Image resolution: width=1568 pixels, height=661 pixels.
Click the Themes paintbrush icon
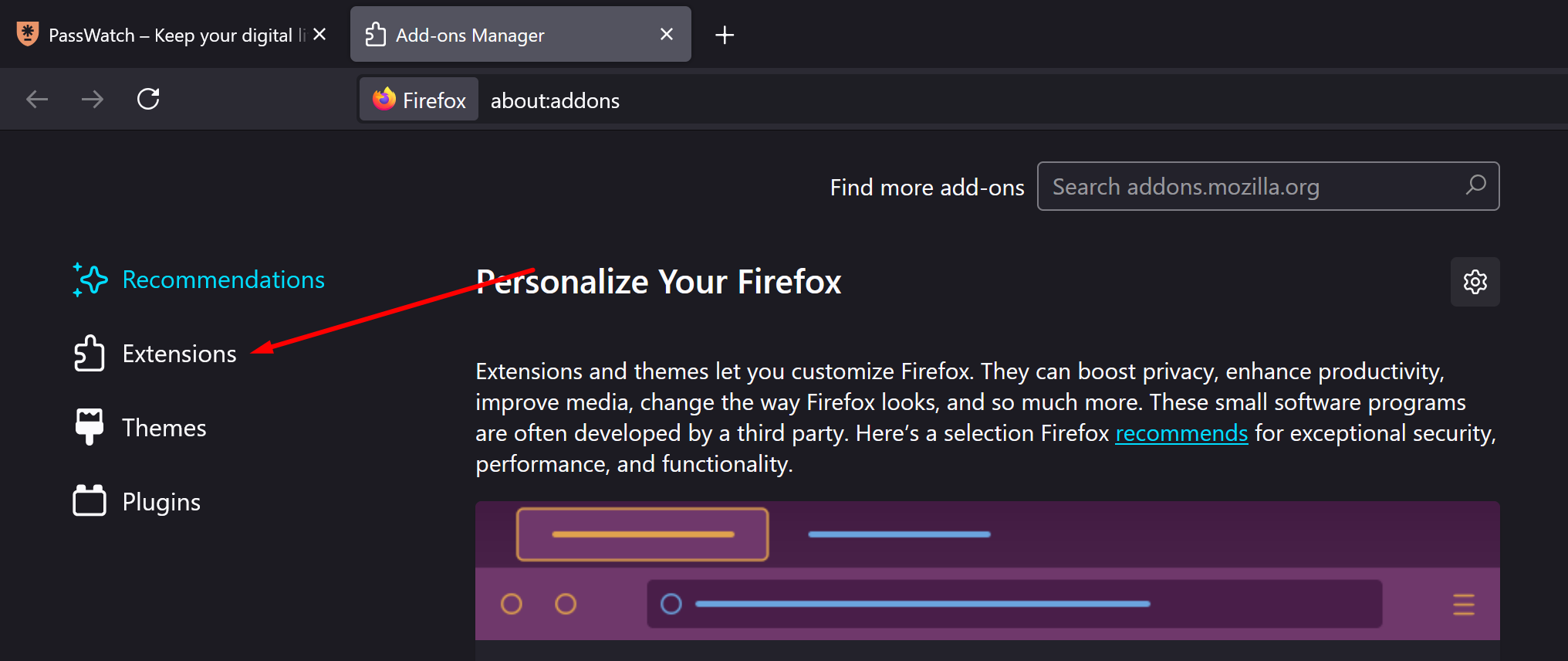pyautogui.click(x=90, y=427)
